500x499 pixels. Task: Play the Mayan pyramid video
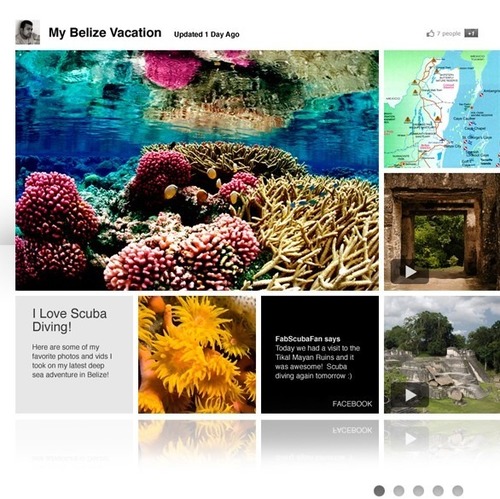pos(410,395)
